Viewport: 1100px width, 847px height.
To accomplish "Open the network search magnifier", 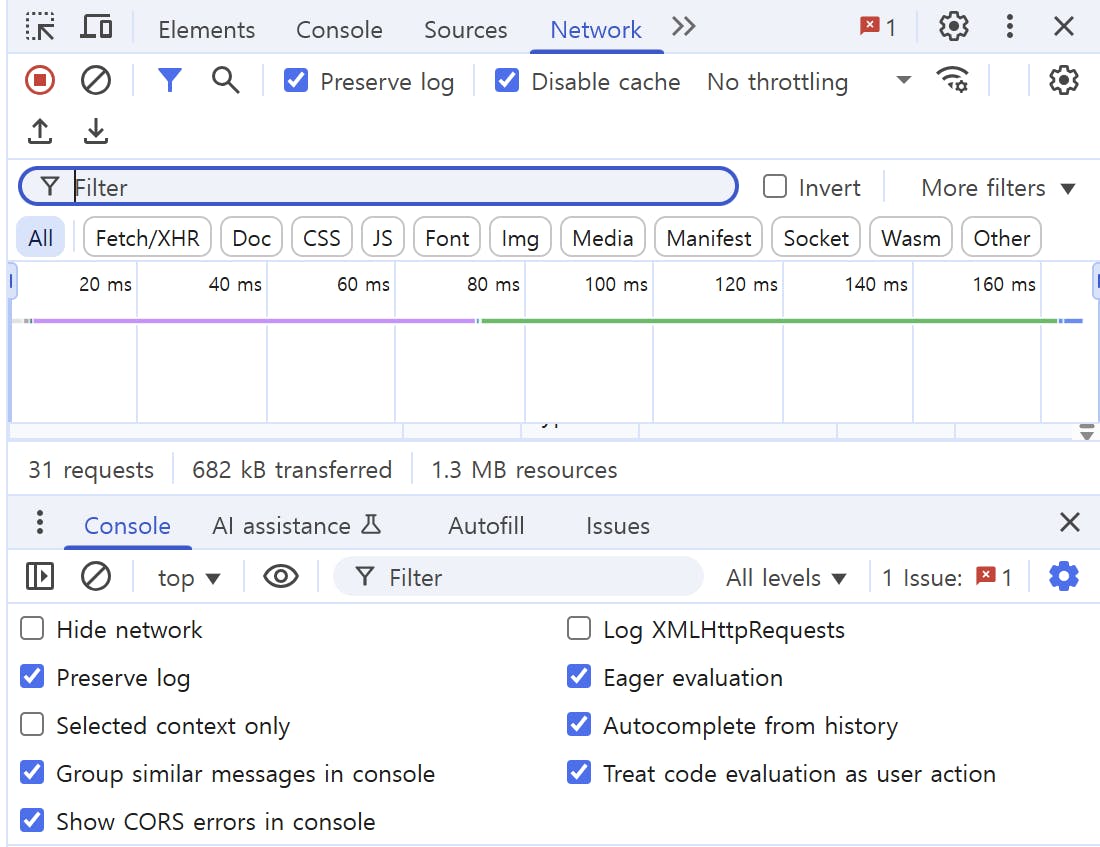I will pyautogui.click(x=226, y=80).
